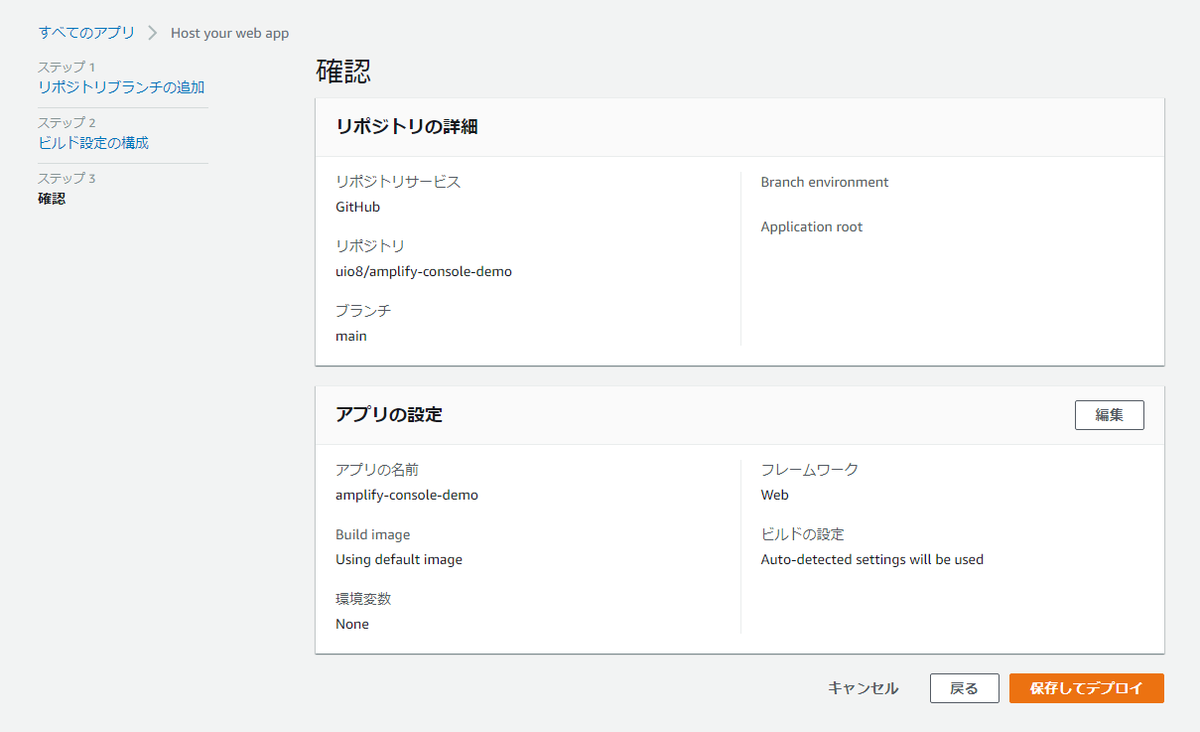Select Using default image value
The height and width of the screenshot is (732, 1200).
(x=399, y=560)
